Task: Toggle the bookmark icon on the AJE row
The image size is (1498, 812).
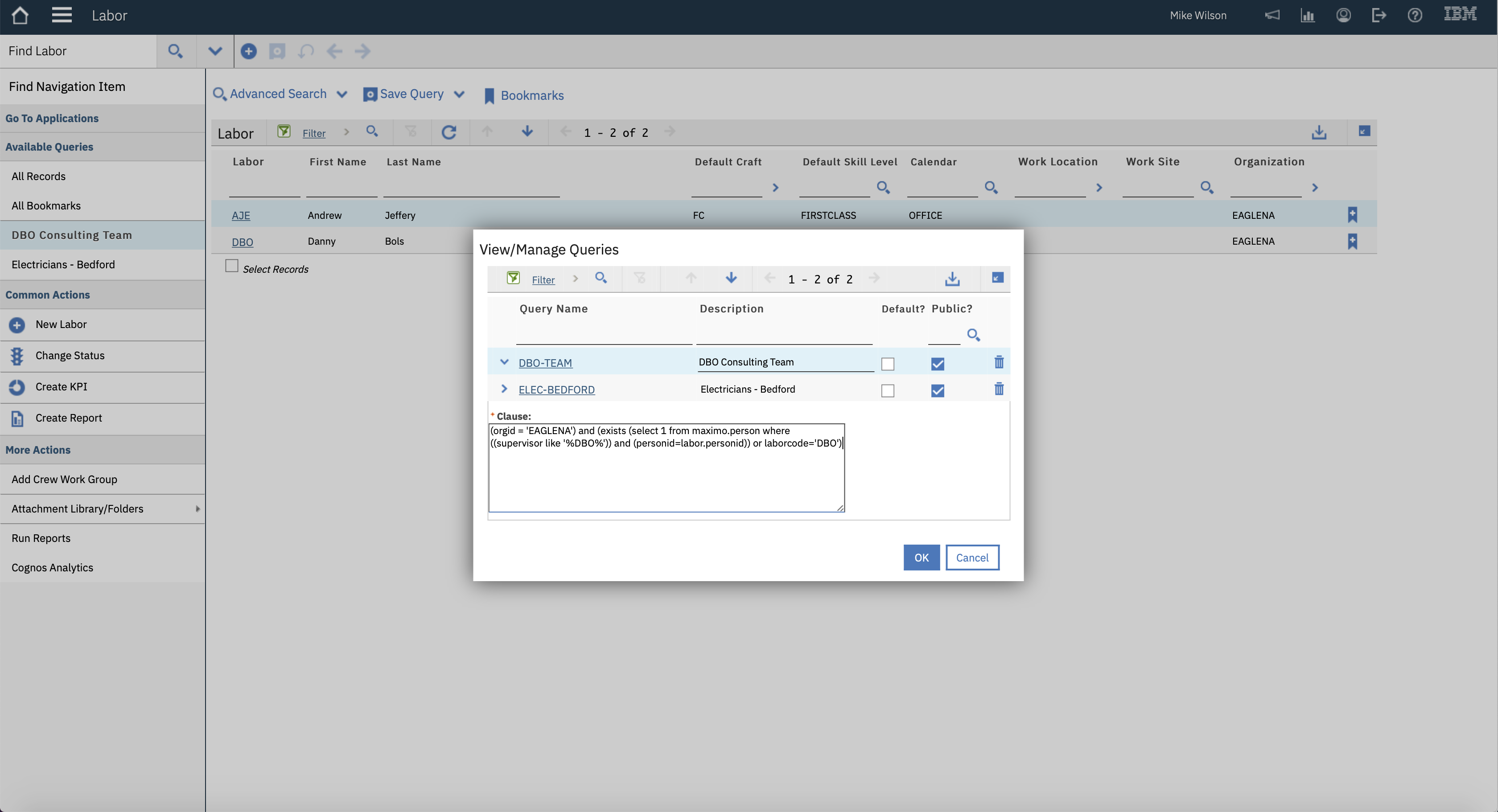Action: pos(1352,214)
